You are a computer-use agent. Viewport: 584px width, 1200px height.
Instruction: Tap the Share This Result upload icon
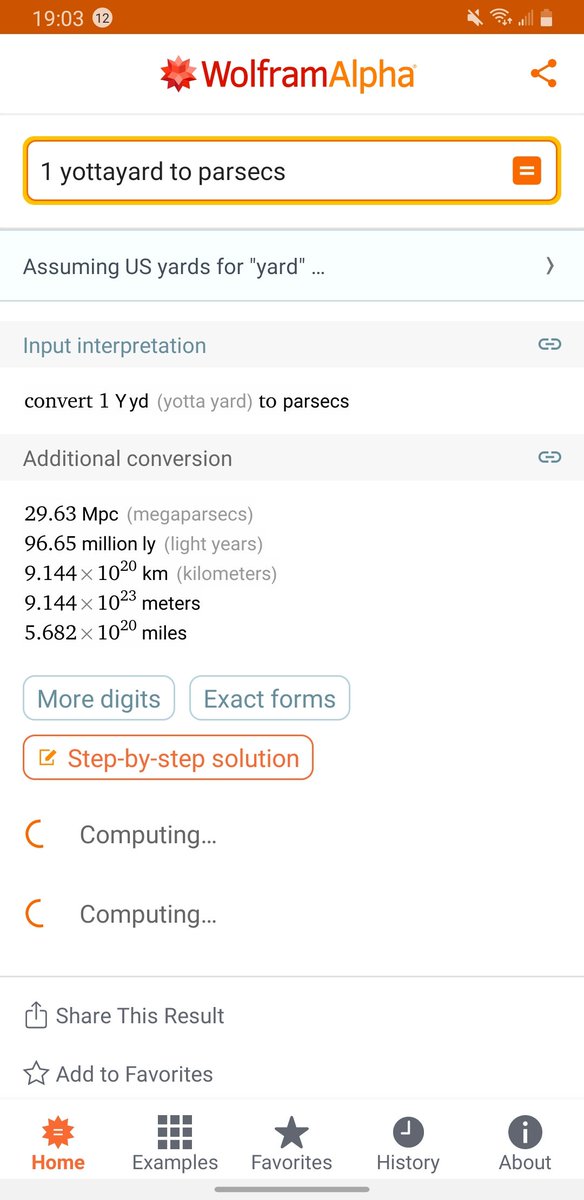(x=36, y=1015)
